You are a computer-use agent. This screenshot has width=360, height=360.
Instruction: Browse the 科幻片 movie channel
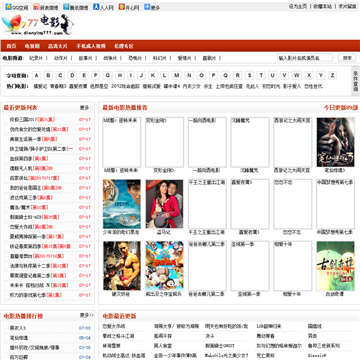click(159, 58)
